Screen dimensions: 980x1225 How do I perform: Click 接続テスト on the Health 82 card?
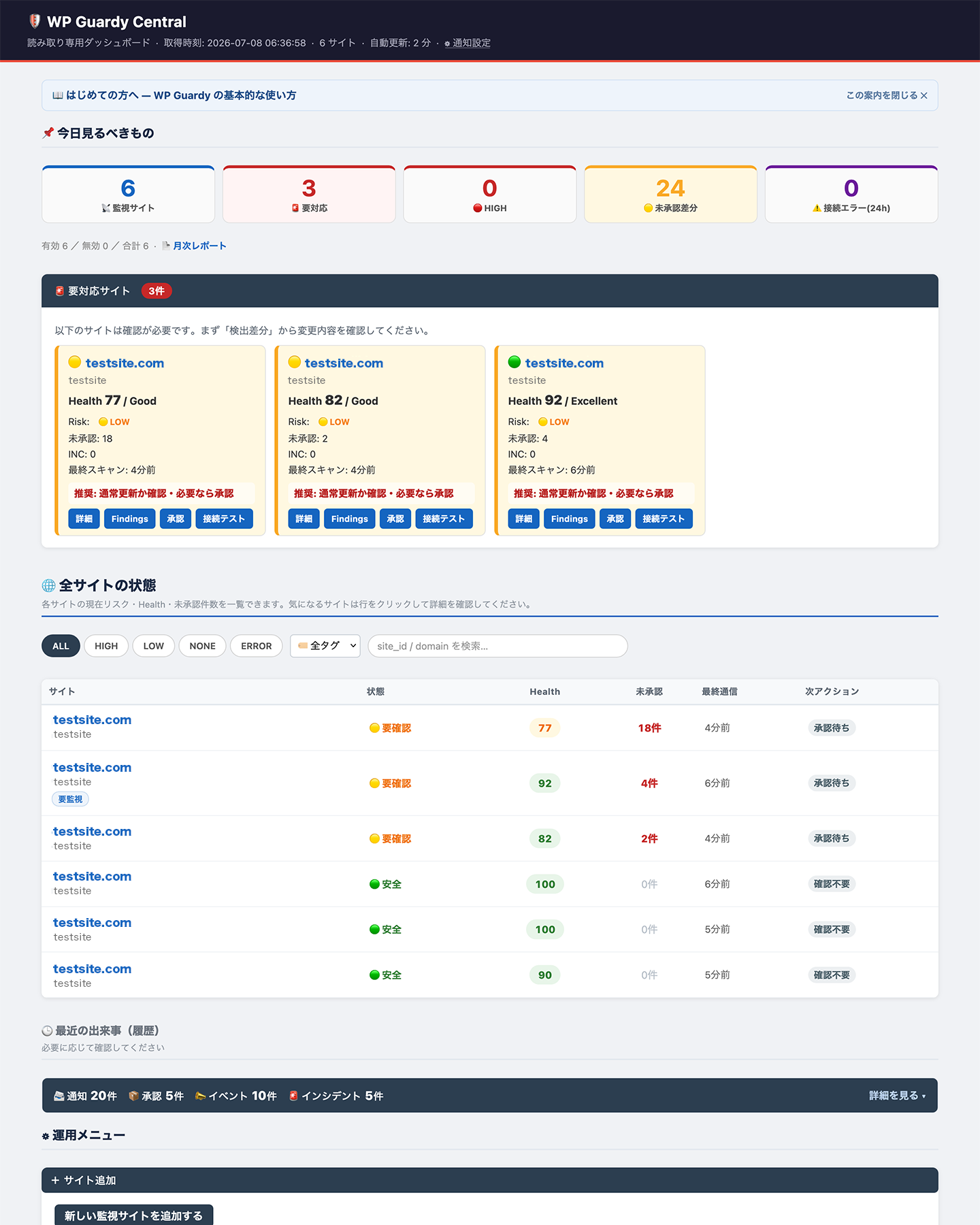[444, 519]
